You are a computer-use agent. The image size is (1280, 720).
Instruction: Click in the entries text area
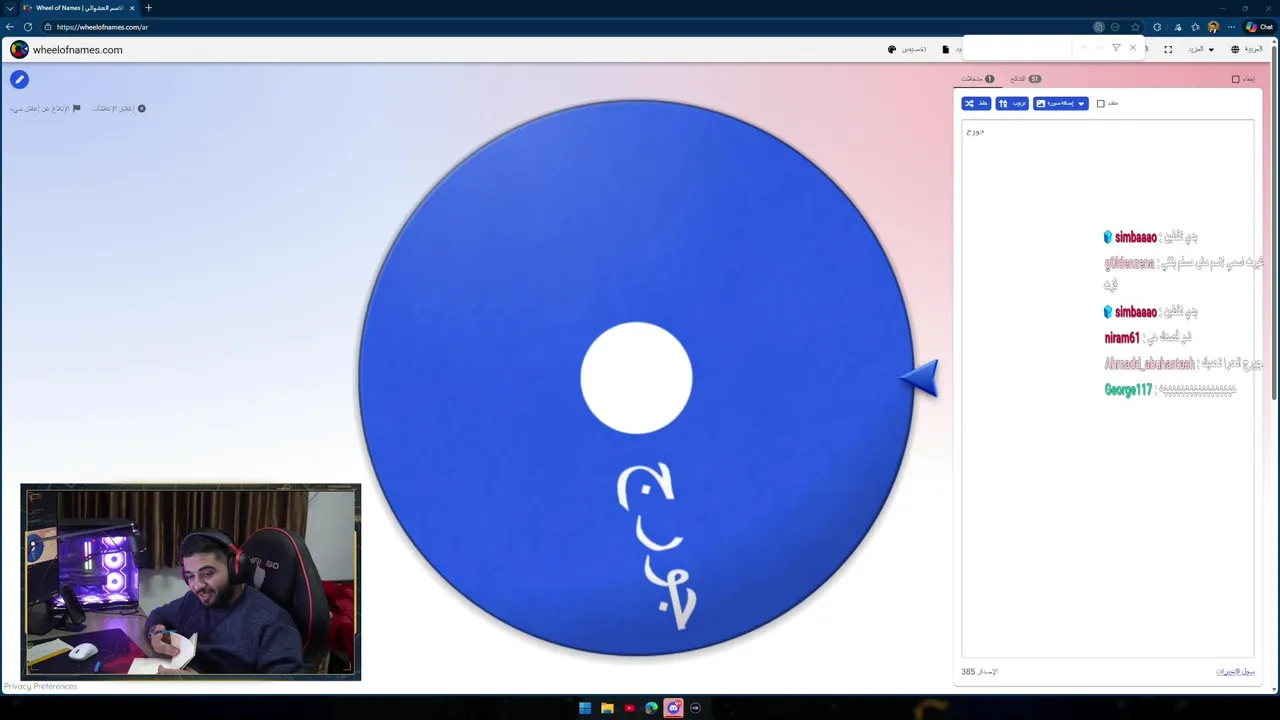pyautogui.click(x=1107, y=388)
